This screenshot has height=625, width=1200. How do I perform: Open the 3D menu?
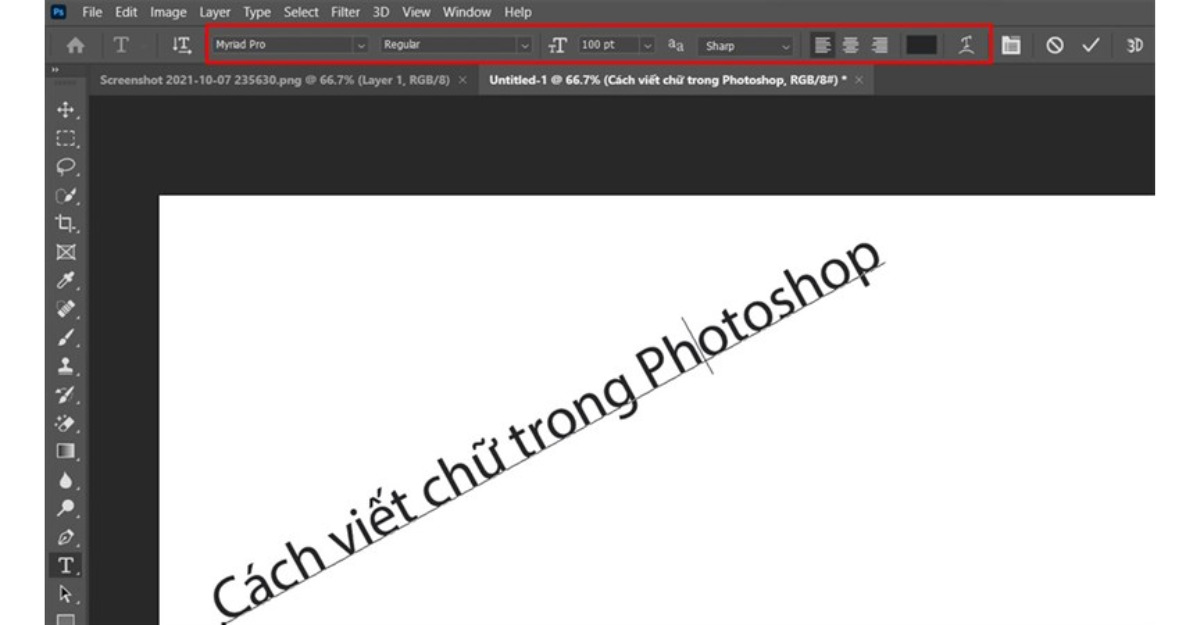382,13
